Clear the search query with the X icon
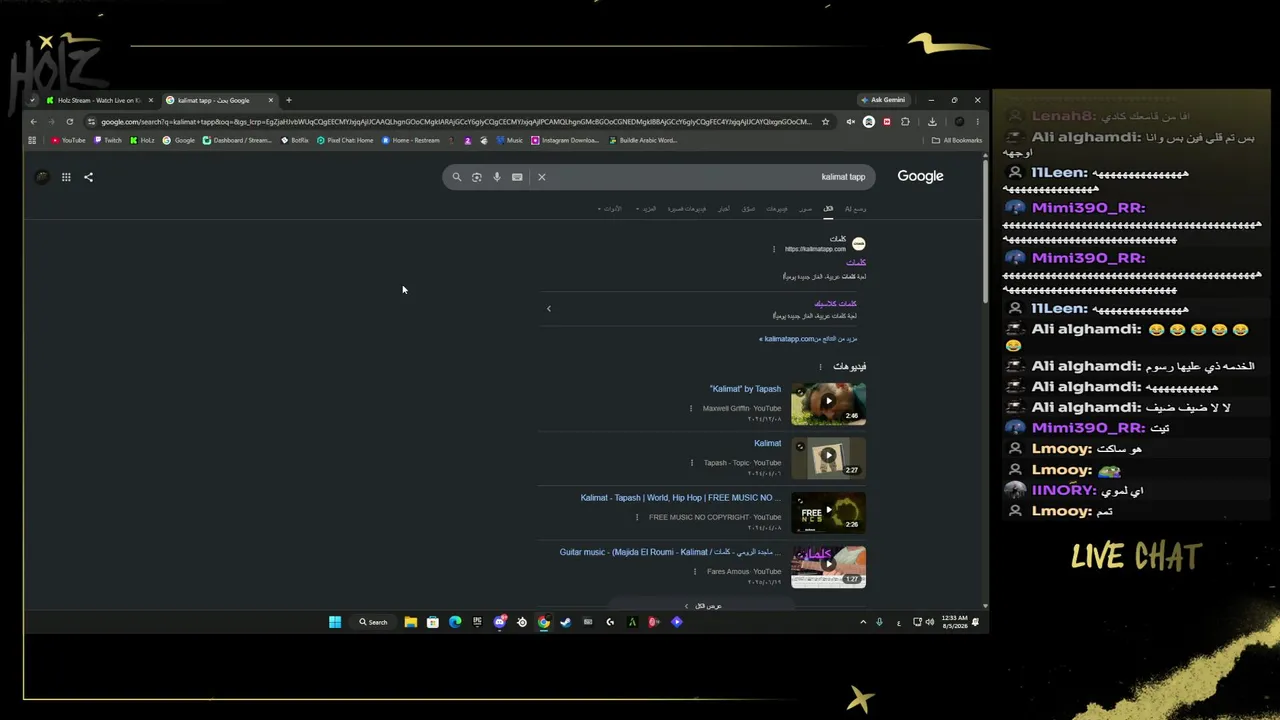 pyautogui.click(x=542, y=177)
